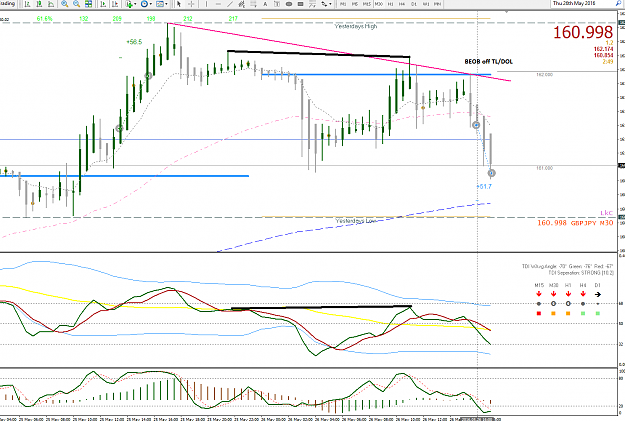Screen dimensions: 625x421
Task: Open the chart templates icon
Action: (160, 4)
